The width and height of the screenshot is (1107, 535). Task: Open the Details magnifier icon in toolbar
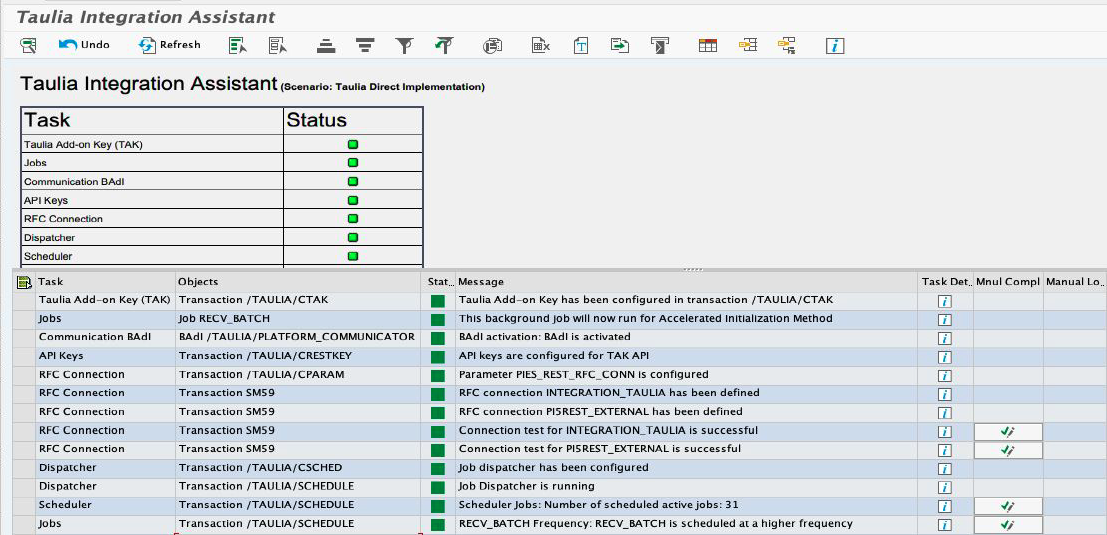pos(28,46)
